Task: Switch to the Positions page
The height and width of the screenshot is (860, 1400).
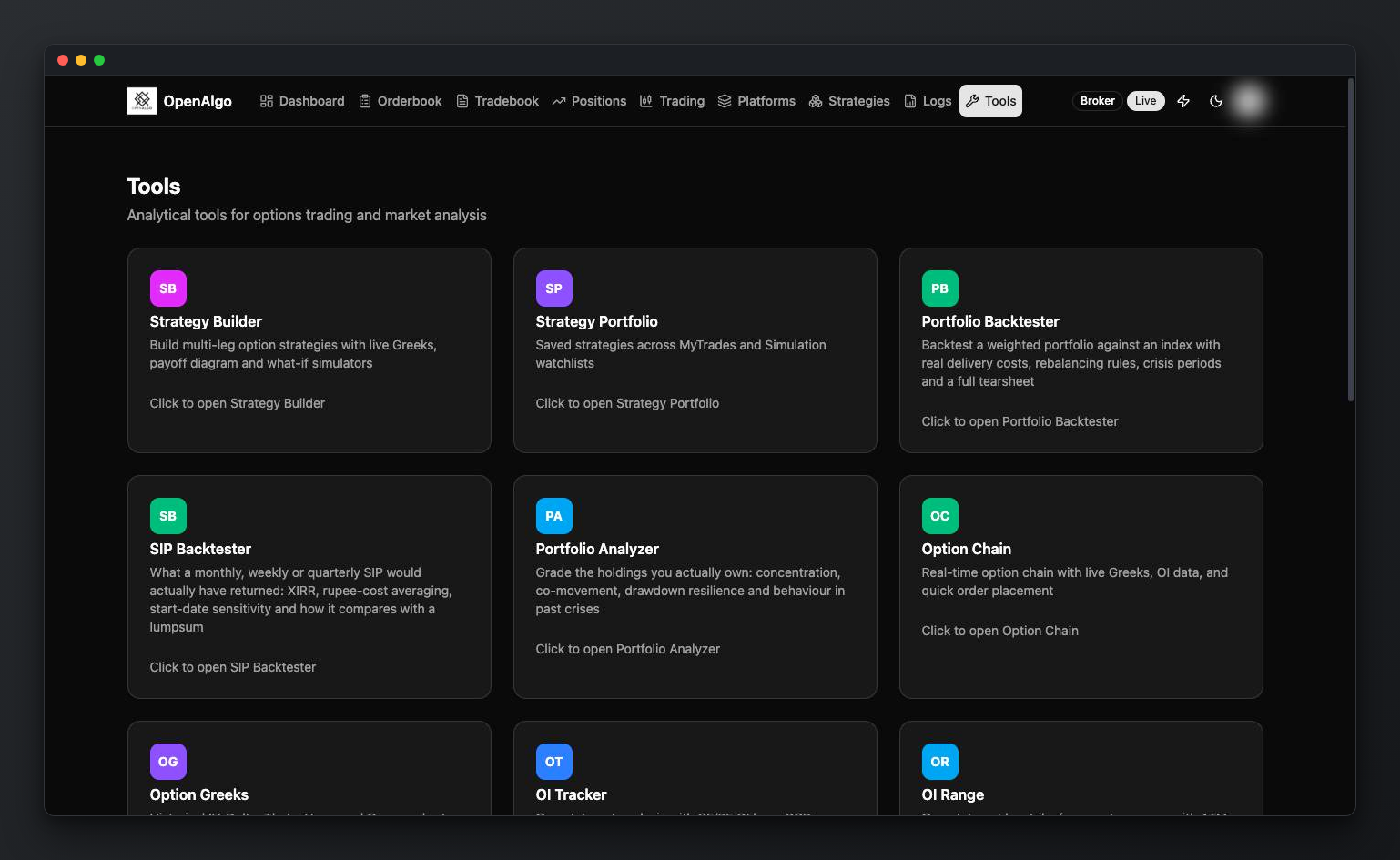Action: click(x=589, y=101)
